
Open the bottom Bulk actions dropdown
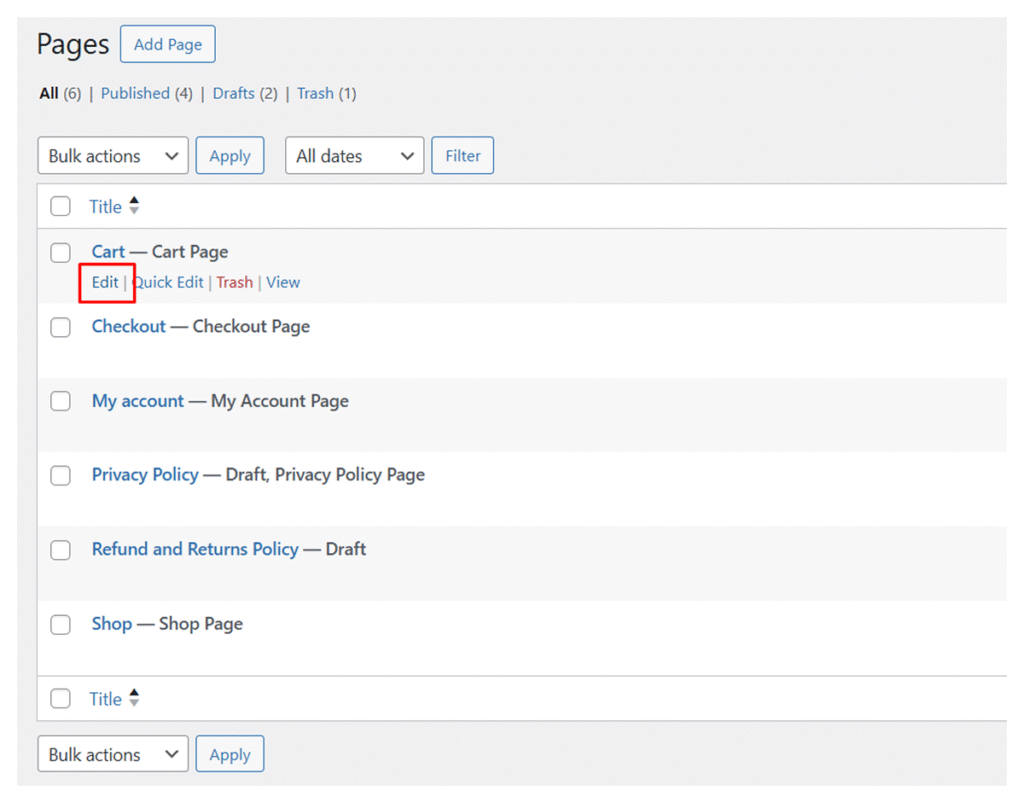(112, 755)
